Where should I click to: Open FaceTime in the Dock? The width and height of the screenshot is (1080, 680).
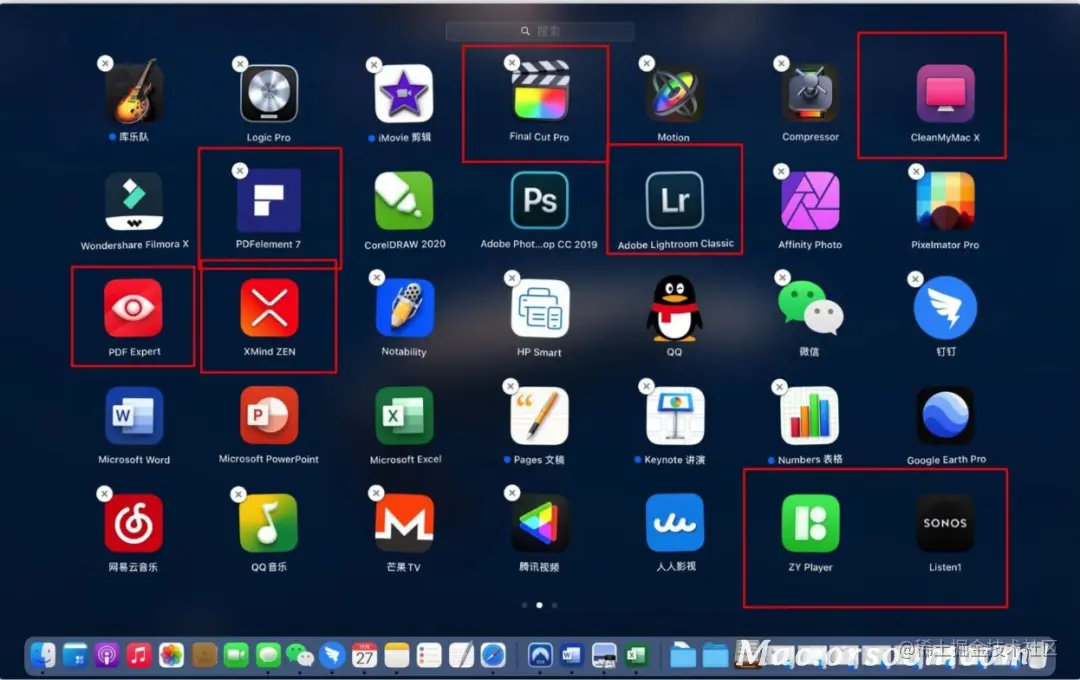pyautogui.click(x=236, y=655)
